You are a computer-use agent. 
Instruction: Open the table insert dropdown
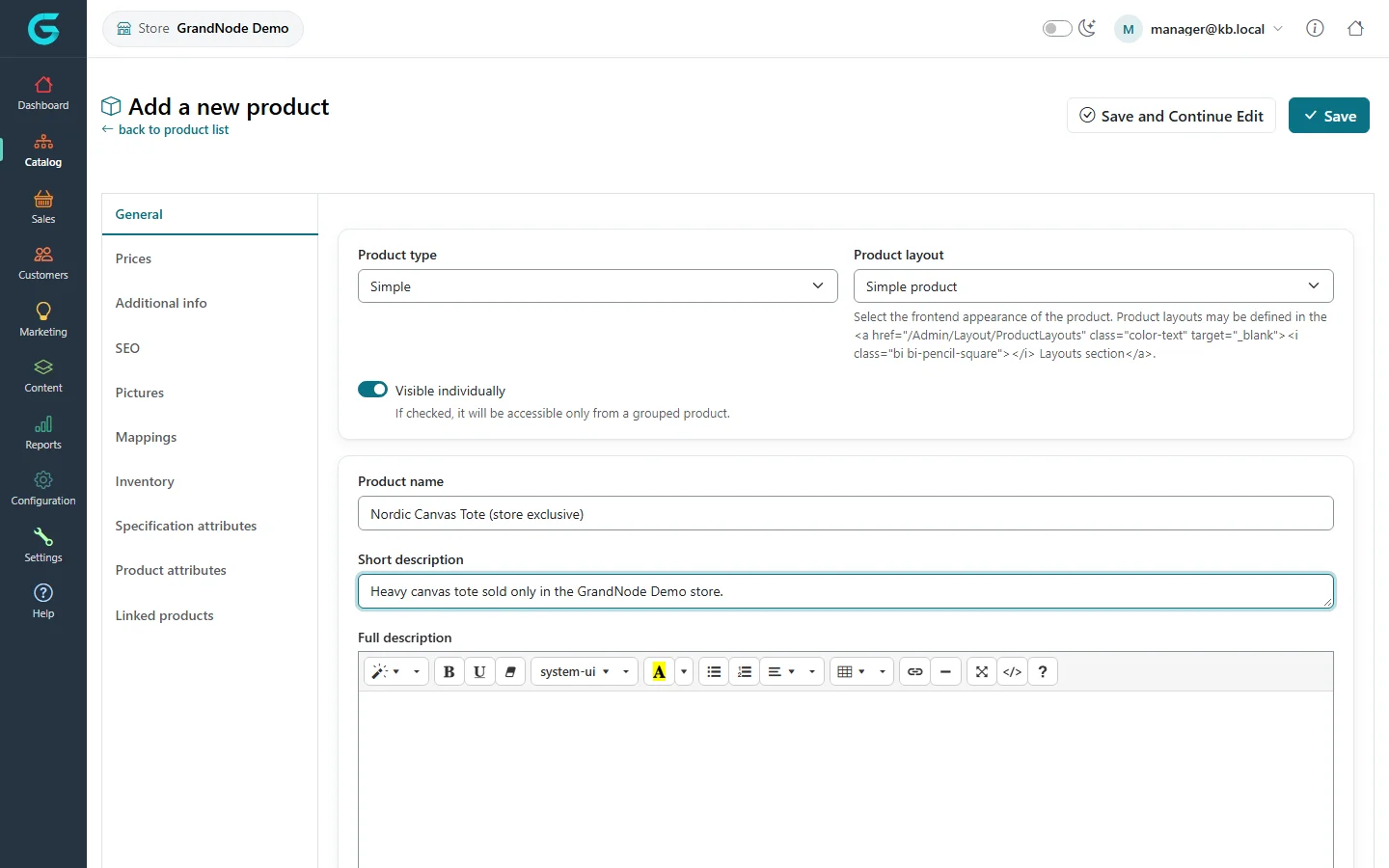(861, 671)
